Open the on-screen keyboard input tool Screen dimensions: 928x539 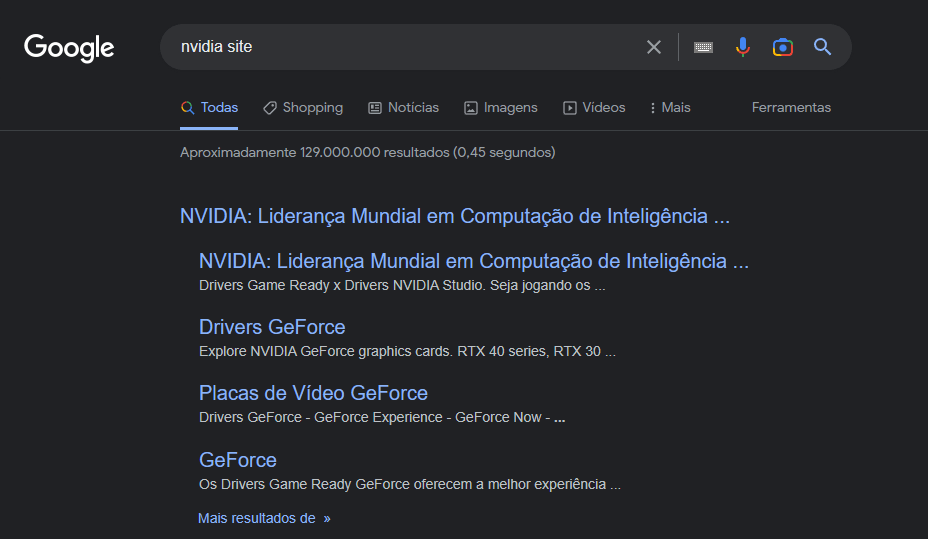(703, 47)
